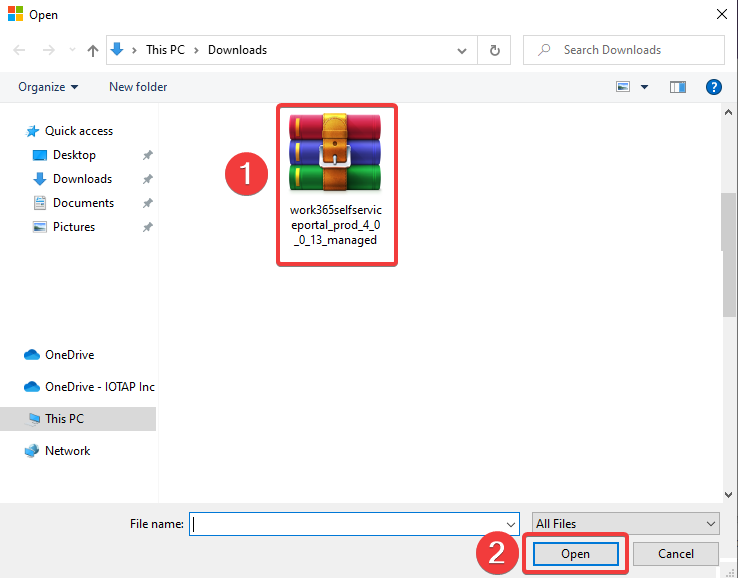
Task: Click the vertical scrollbar thumb
Action: pos(728,255)
